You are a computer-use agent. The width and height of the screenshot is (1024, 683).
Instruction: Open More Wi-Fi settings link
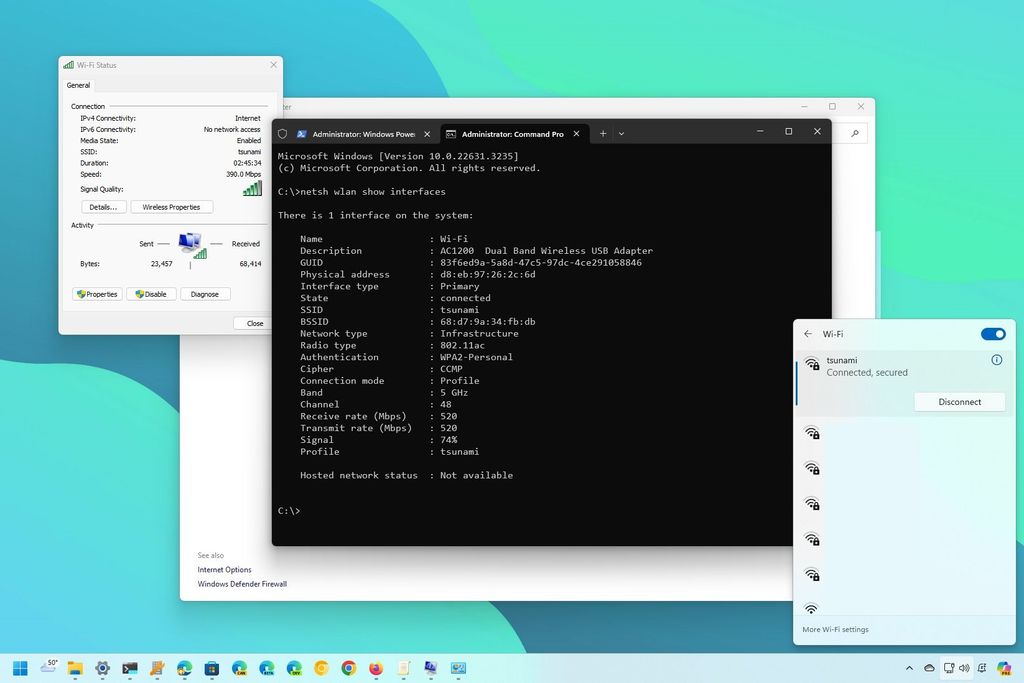(x=837, y=629)
